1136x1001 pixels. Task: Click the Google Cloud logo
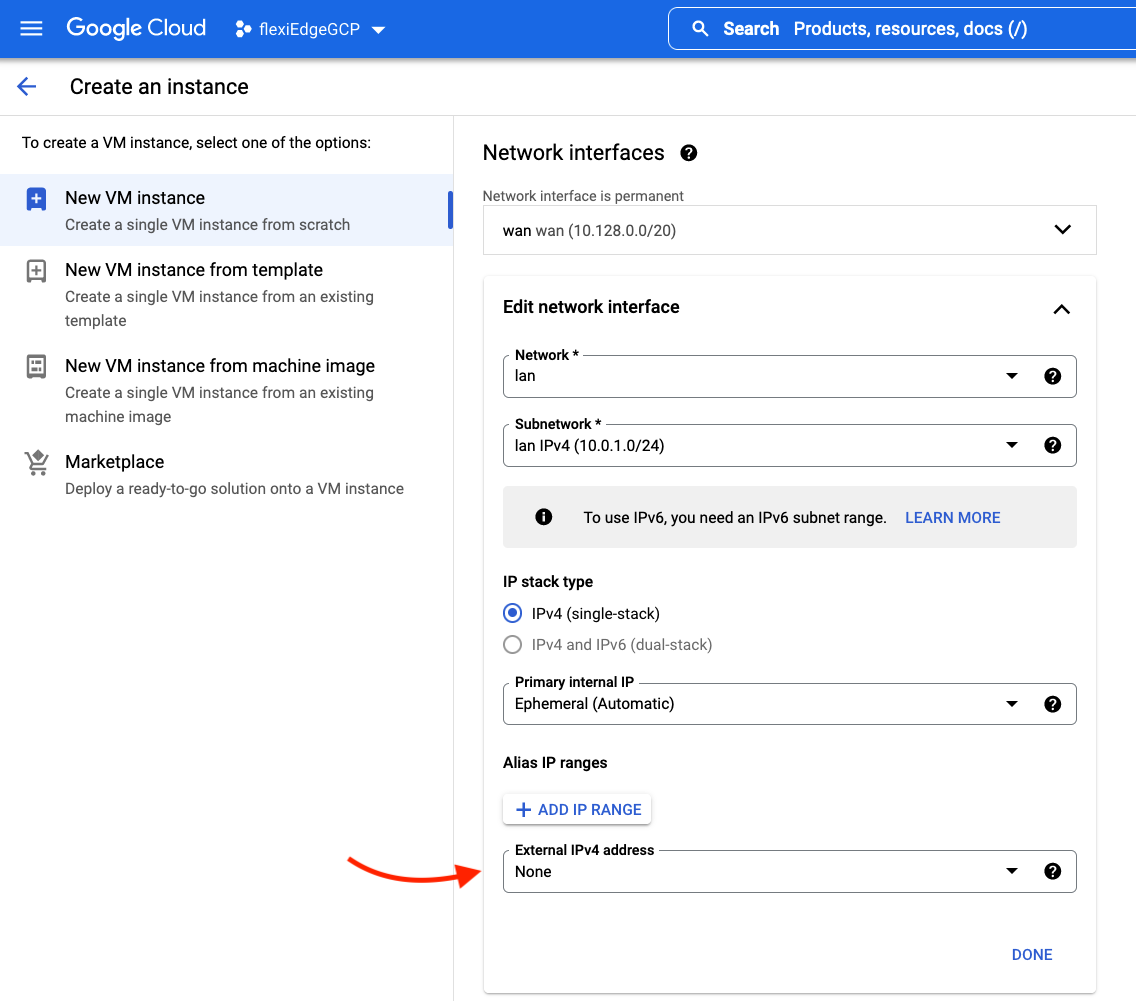(x=136, y=28)
